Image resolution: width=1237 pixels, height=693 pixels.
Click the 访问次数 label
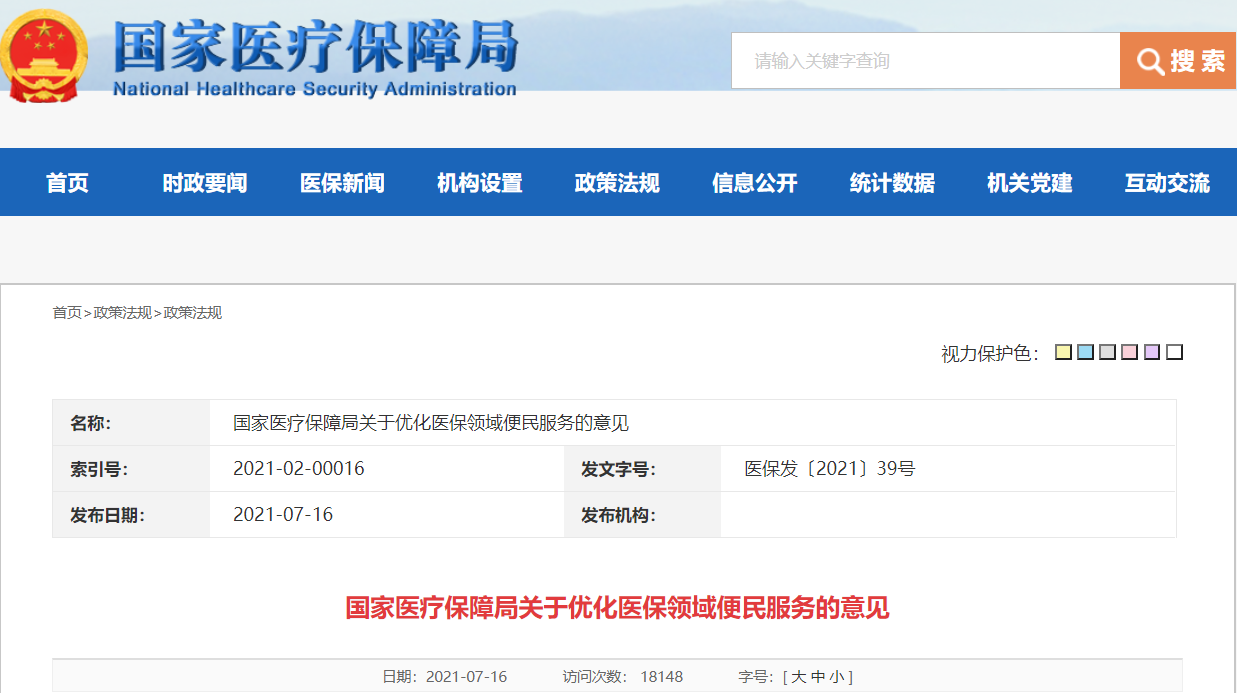(x=597, y=677)
